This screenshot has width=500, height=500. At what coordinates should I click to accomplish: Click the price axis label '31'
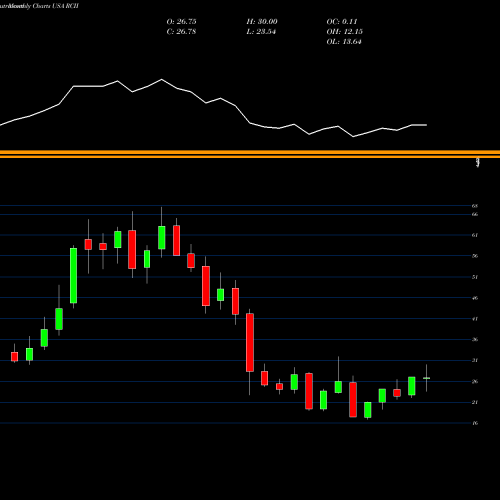[x=475, y=360]
